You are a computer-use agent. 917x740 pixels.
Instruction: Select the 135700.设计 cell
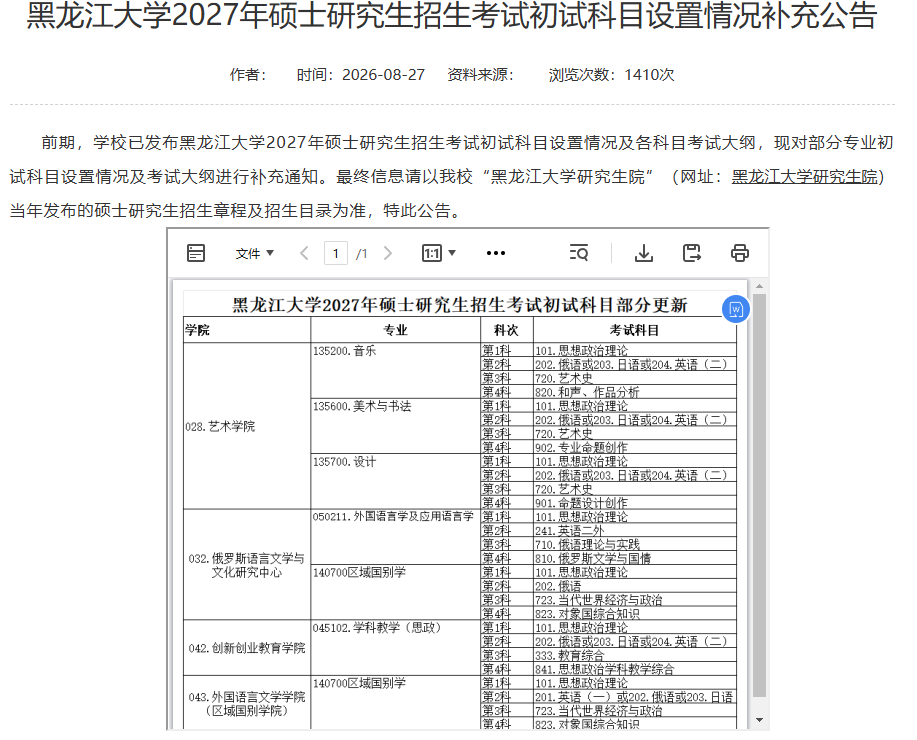click(395, 481)
